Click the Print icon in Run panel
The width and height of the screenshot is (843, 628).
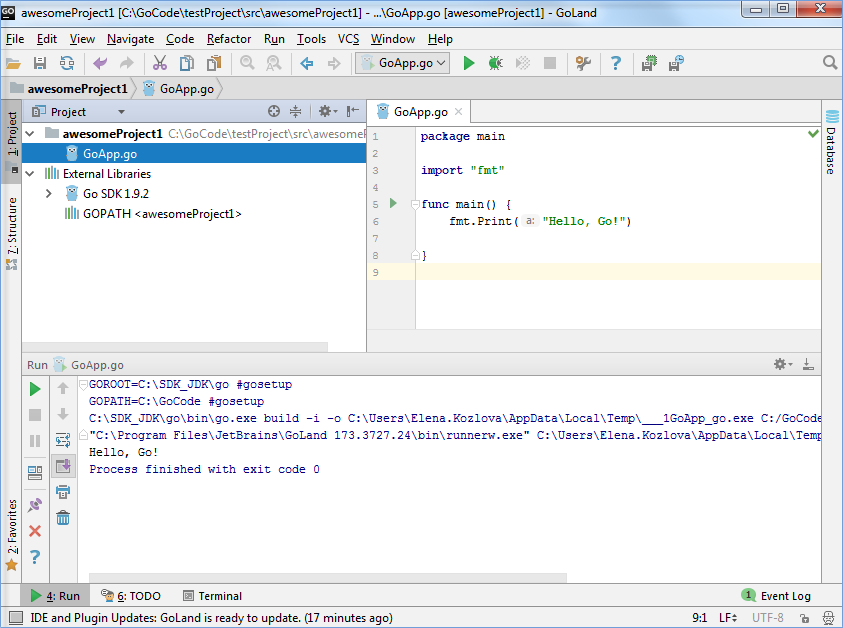(x=63, y=491)
